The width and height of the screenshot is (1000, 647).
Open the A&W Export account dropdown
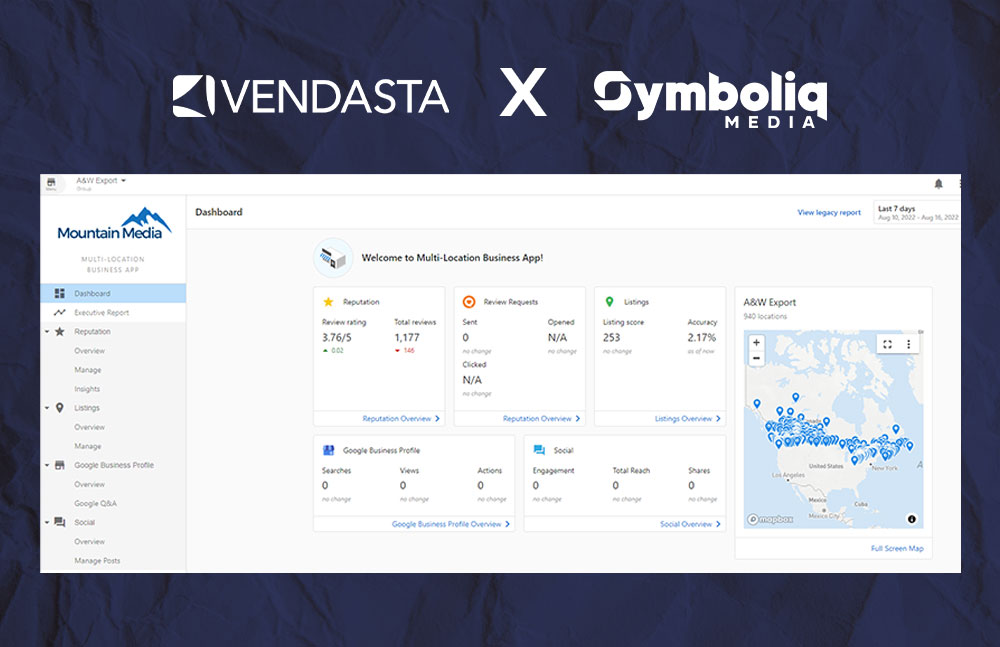pos(101,181)
